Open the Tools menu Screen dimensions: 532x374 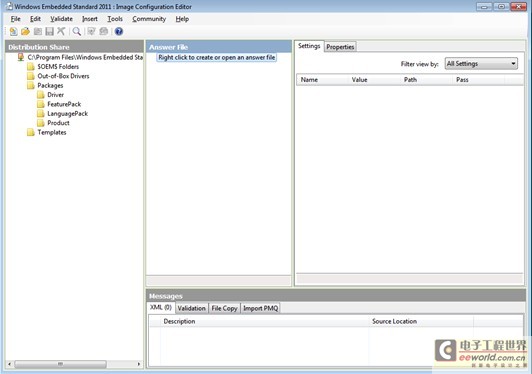point(115,19)
